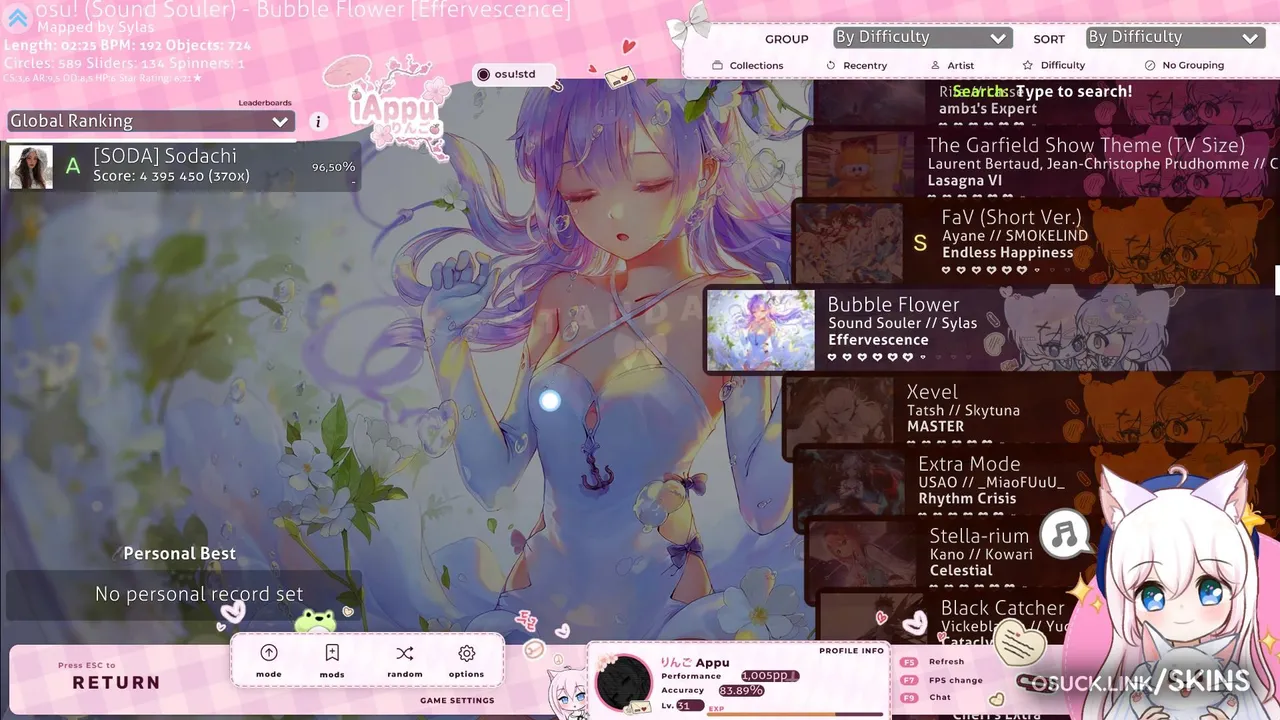Screen dimensions: 1280x720
Task: Click the song list scrollbar
Action: click(x=1277, y=280)
